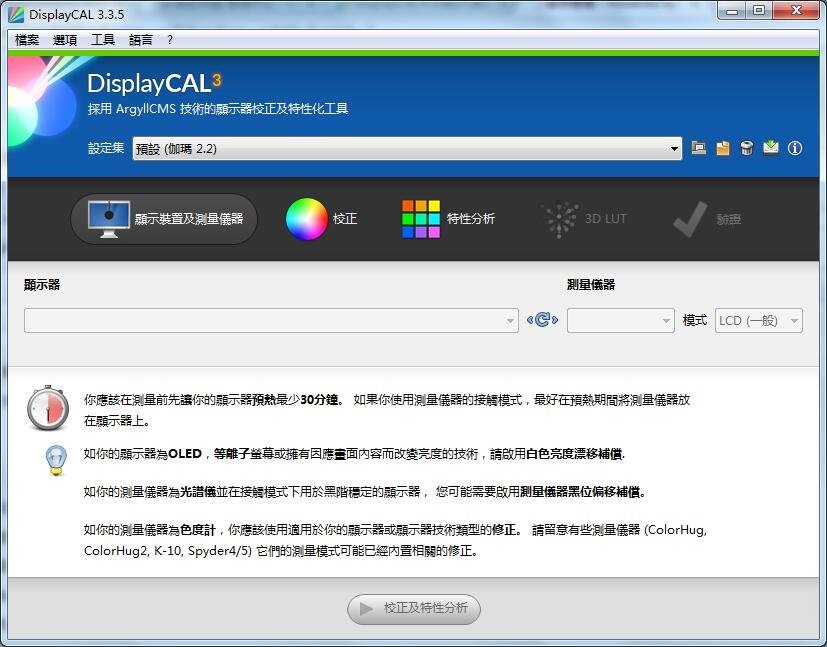827x647 pixels.
Task: Delete the current preset using the trash icon
Action: (746, 148)
